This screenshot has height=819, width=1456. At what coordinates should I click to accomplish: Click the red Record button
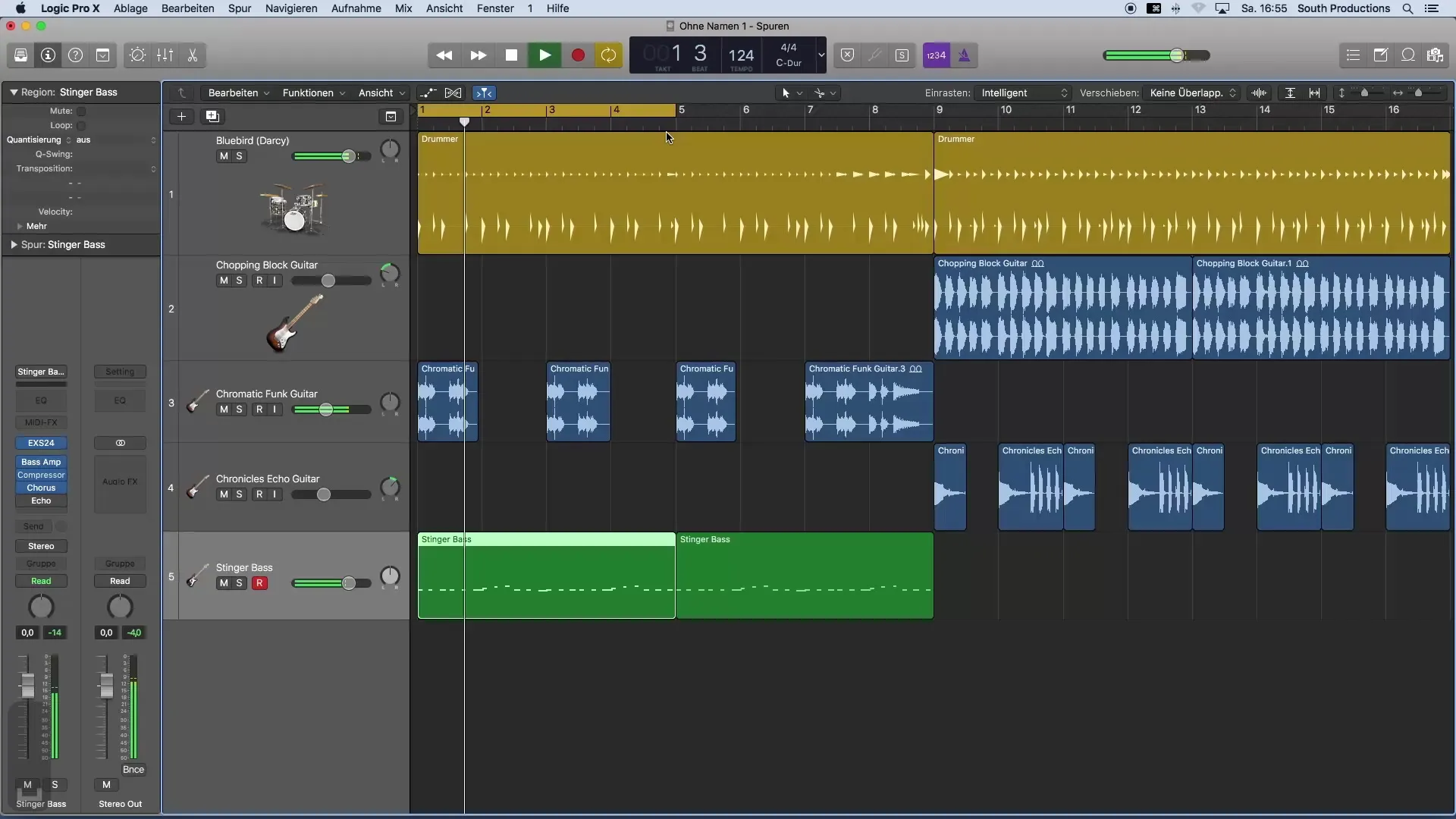coord(578,55)
